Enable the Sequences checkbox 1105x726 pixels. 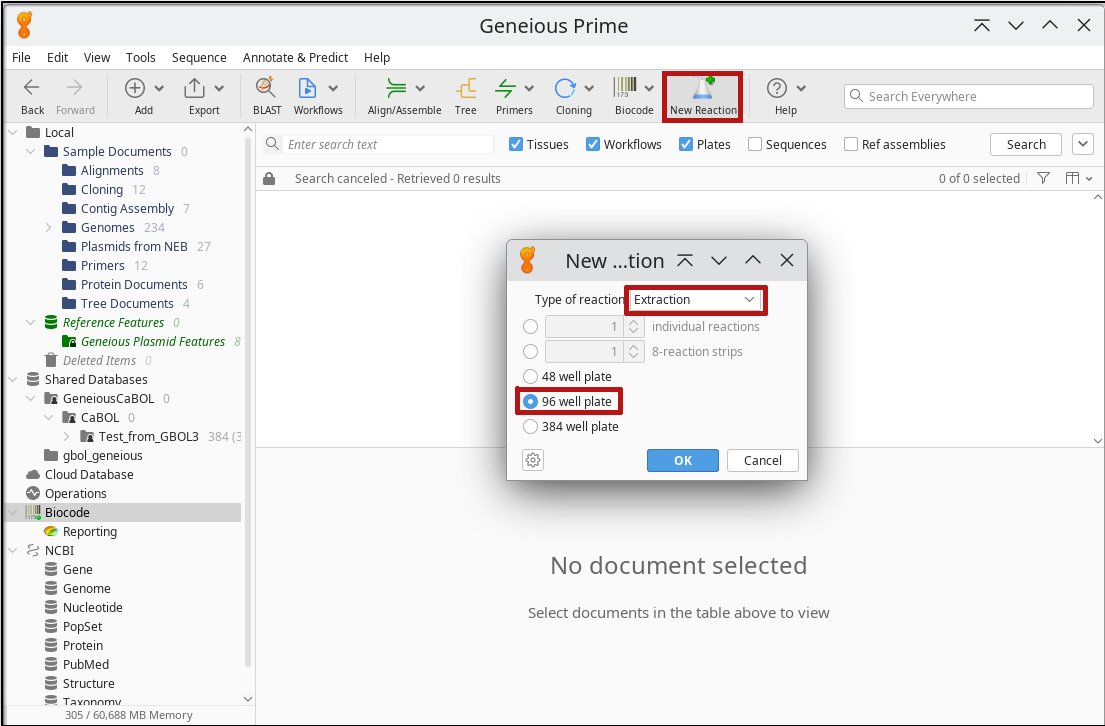tap(755, 144)
